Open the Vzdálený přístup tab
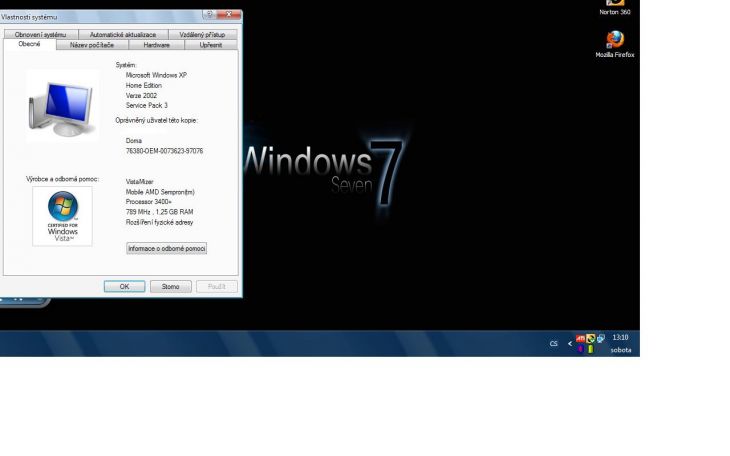 tap(203, 34)
